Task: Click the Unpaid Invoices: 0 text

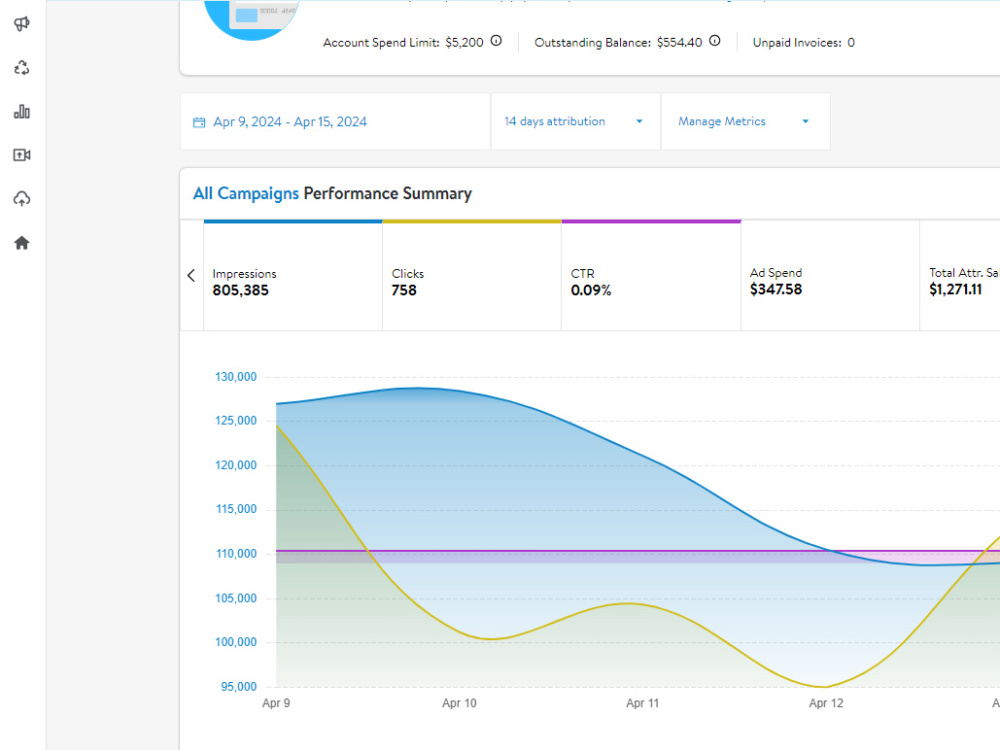Action: 804,43
